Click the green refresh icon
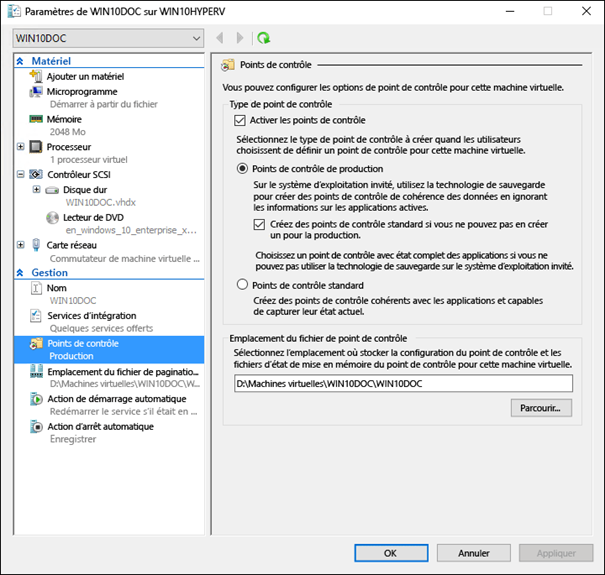This screenshot has width=605, height=575. coord(264,38)
